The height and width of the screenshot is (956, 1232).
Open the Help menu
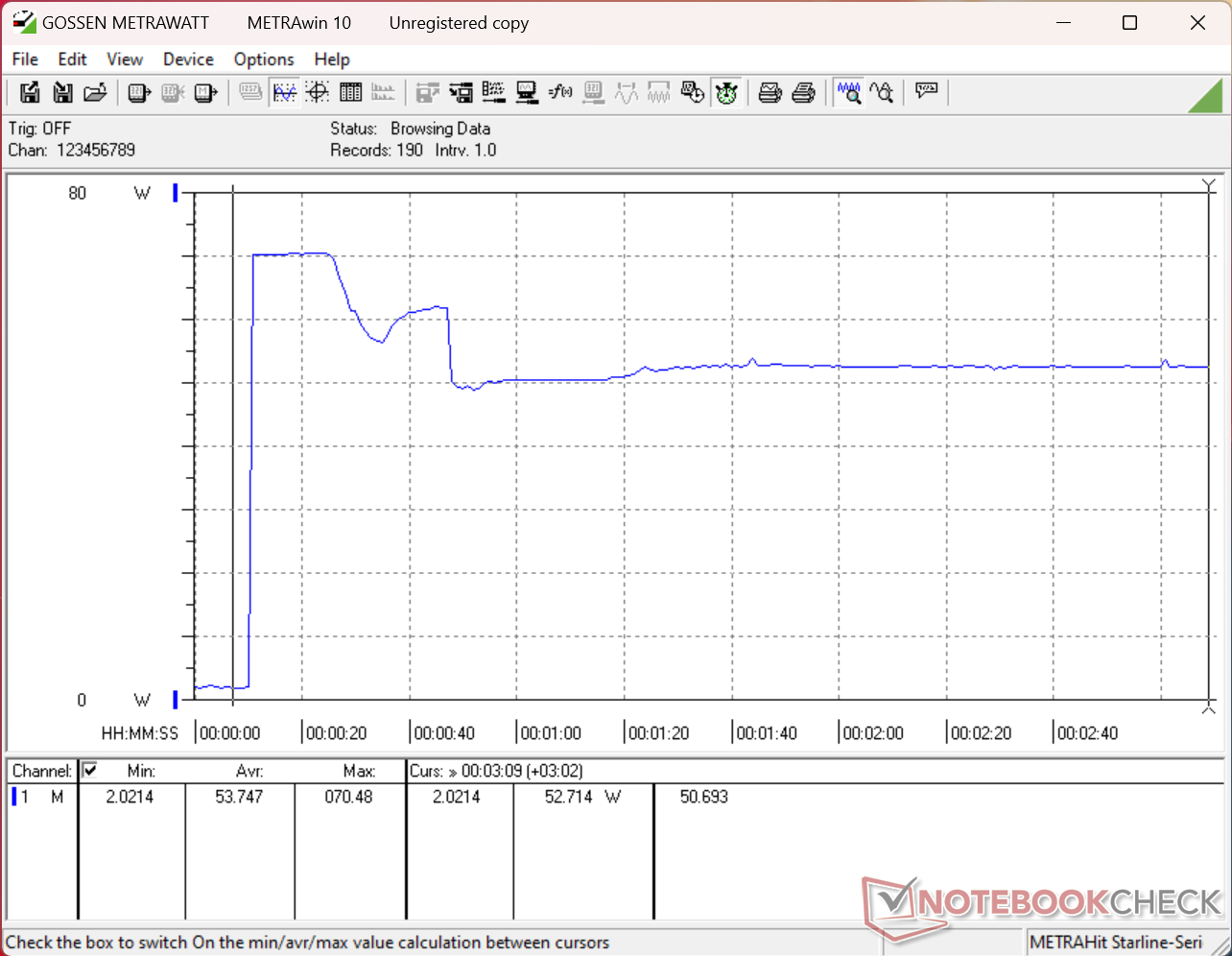pos(332,59)
